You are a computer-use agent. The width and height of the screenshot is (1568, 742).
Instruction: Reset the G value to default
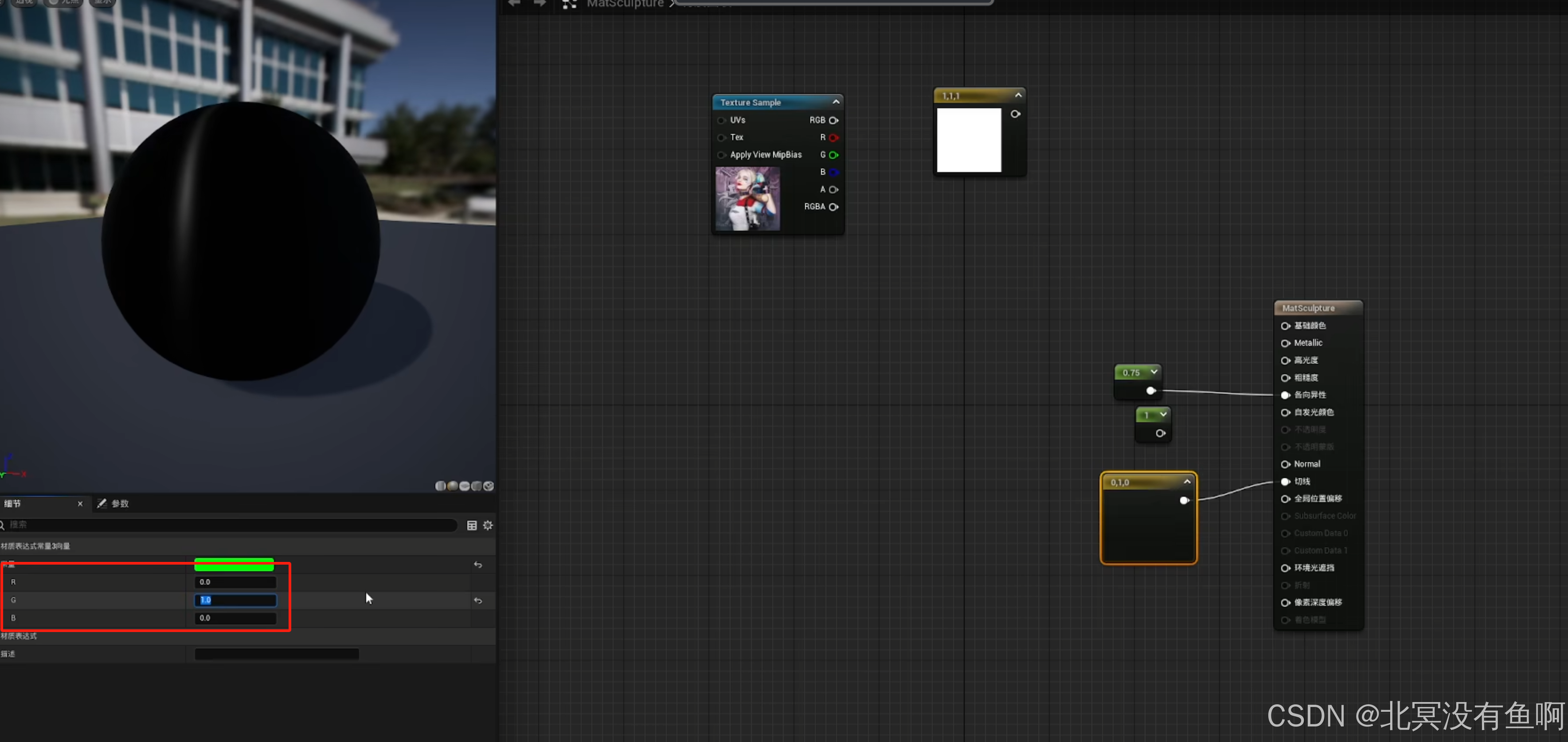478,600
